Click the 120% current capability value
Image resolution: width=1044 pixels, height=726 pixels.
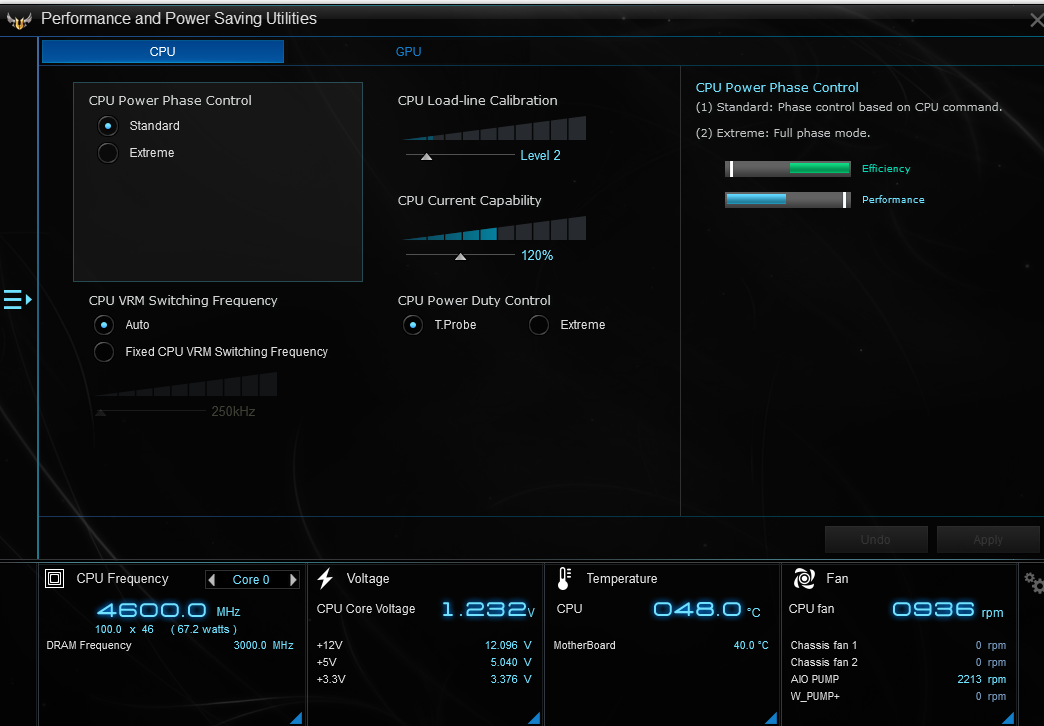point(537,255)
